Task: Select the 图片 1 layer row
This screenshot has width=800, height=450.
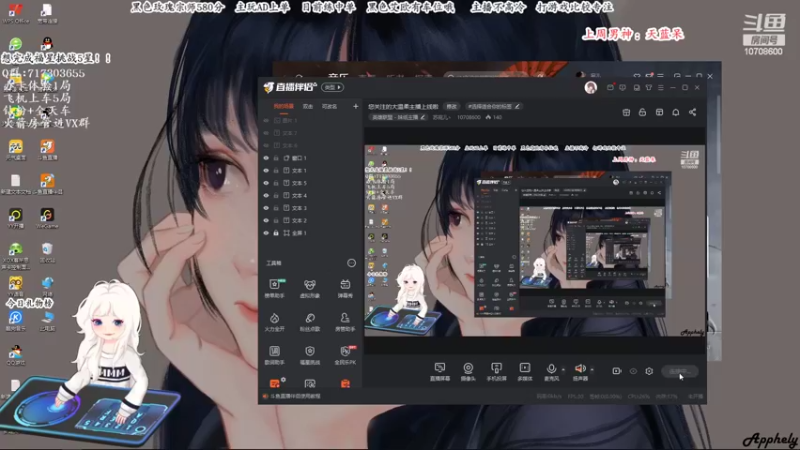Action: click(x=310, y=120)
